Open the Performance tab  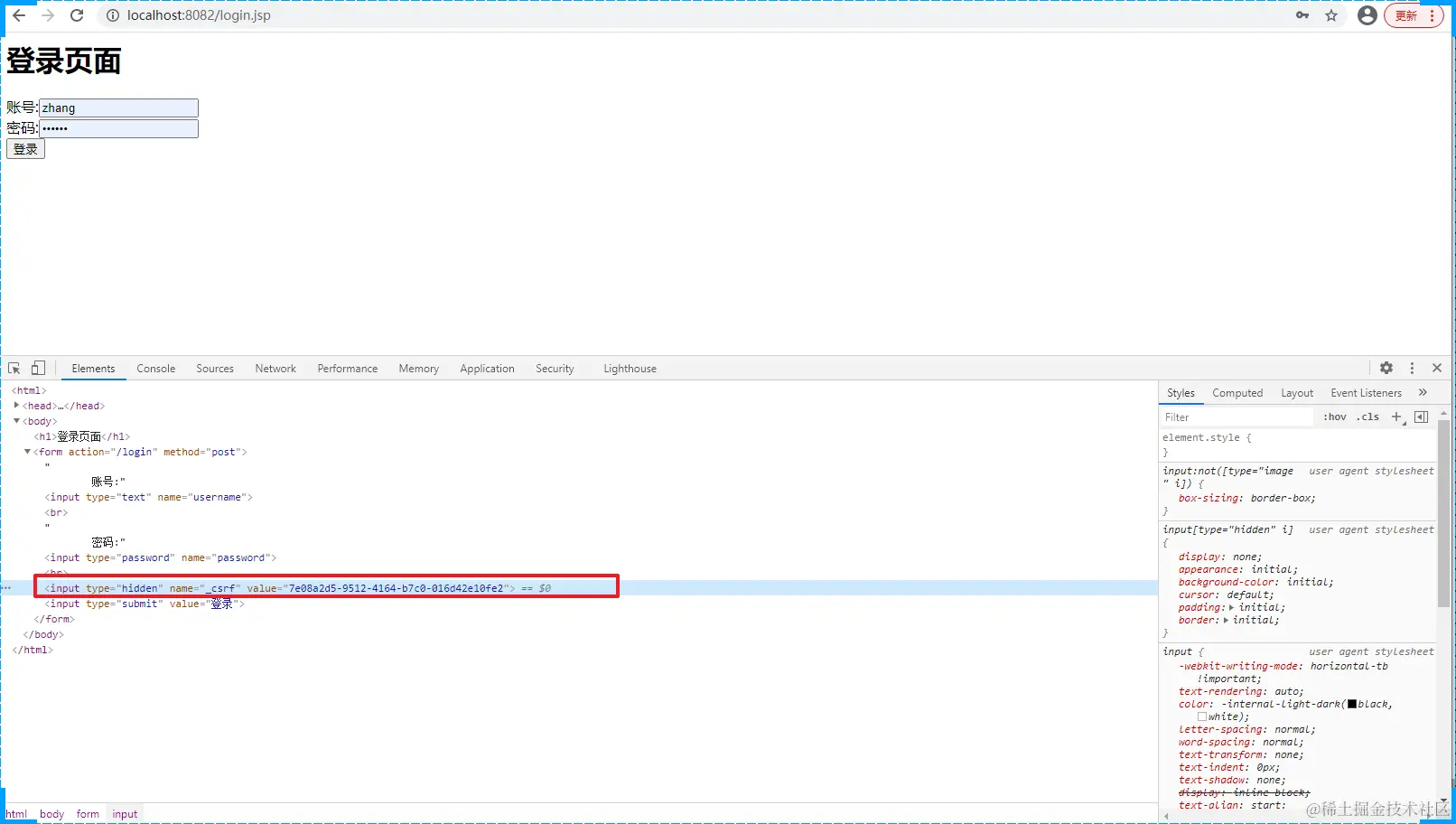[x=348, y=369]
